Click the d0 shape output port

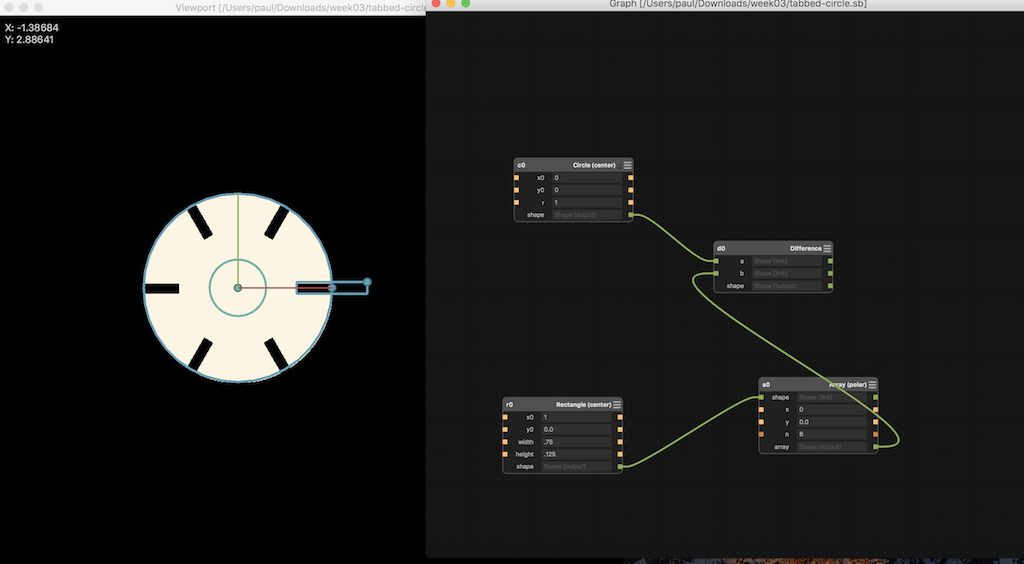[x=831, y=286]
